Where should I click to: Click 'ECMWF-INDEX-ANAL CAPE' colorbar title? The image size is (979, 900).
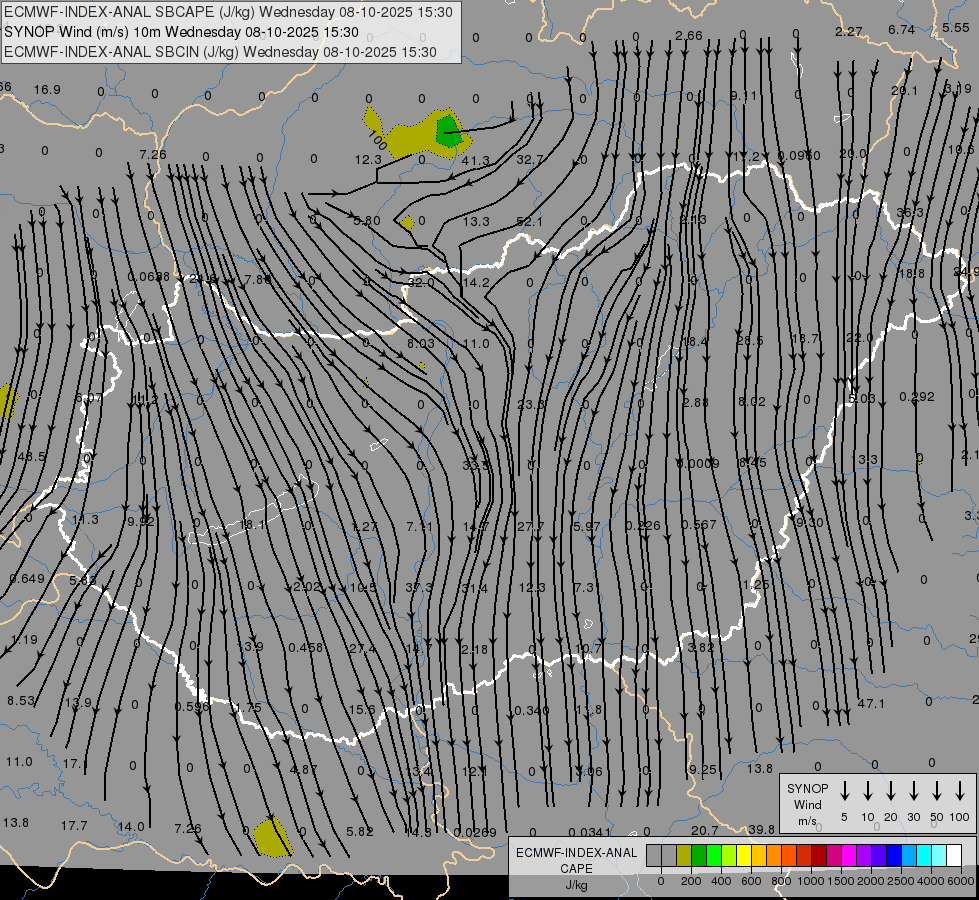click(576, 860)
